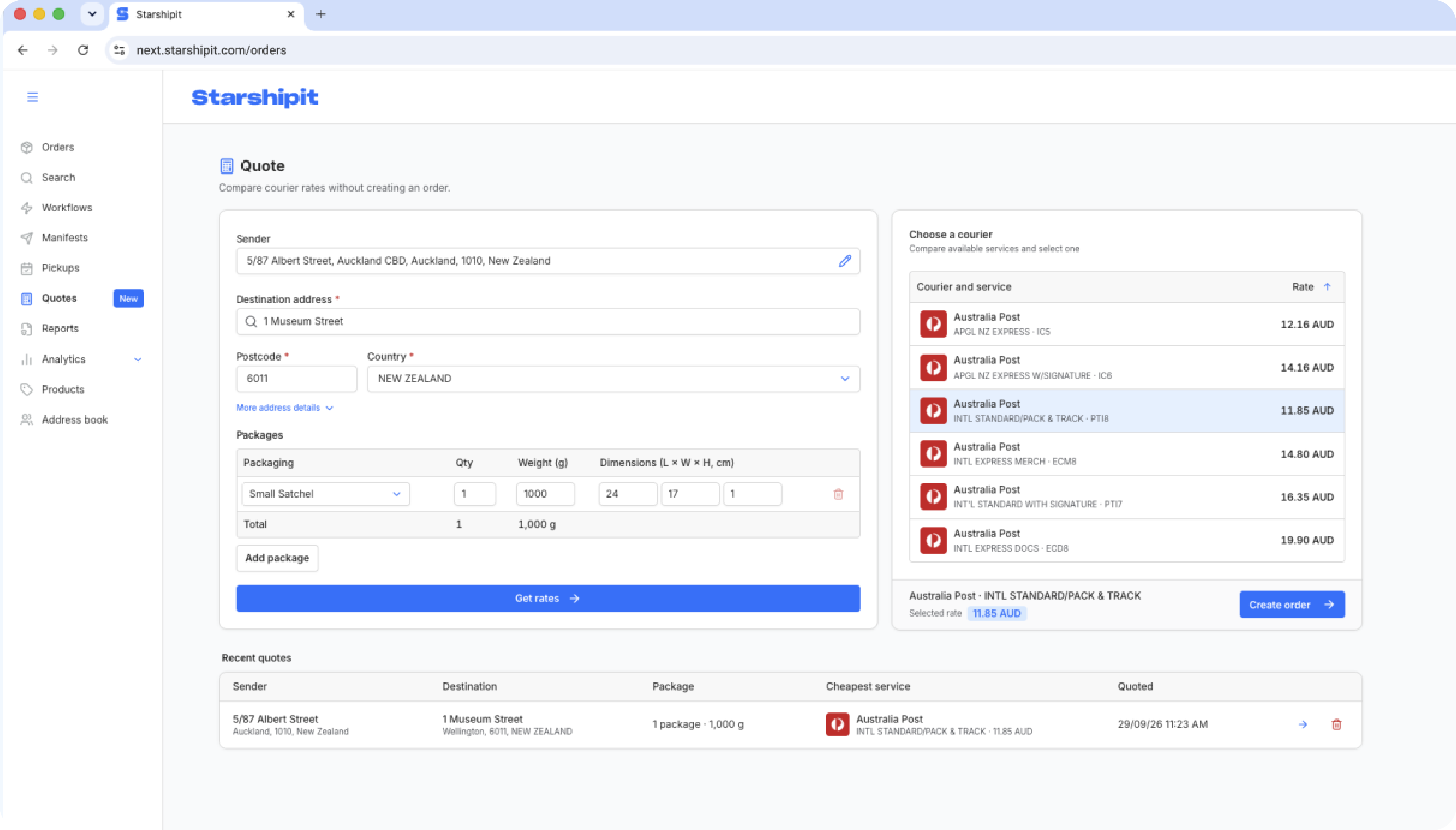The width and height of the screenshot is (1456, 830).
Task: Click the site info icon in address bar
Action: [x=119, y=50]
